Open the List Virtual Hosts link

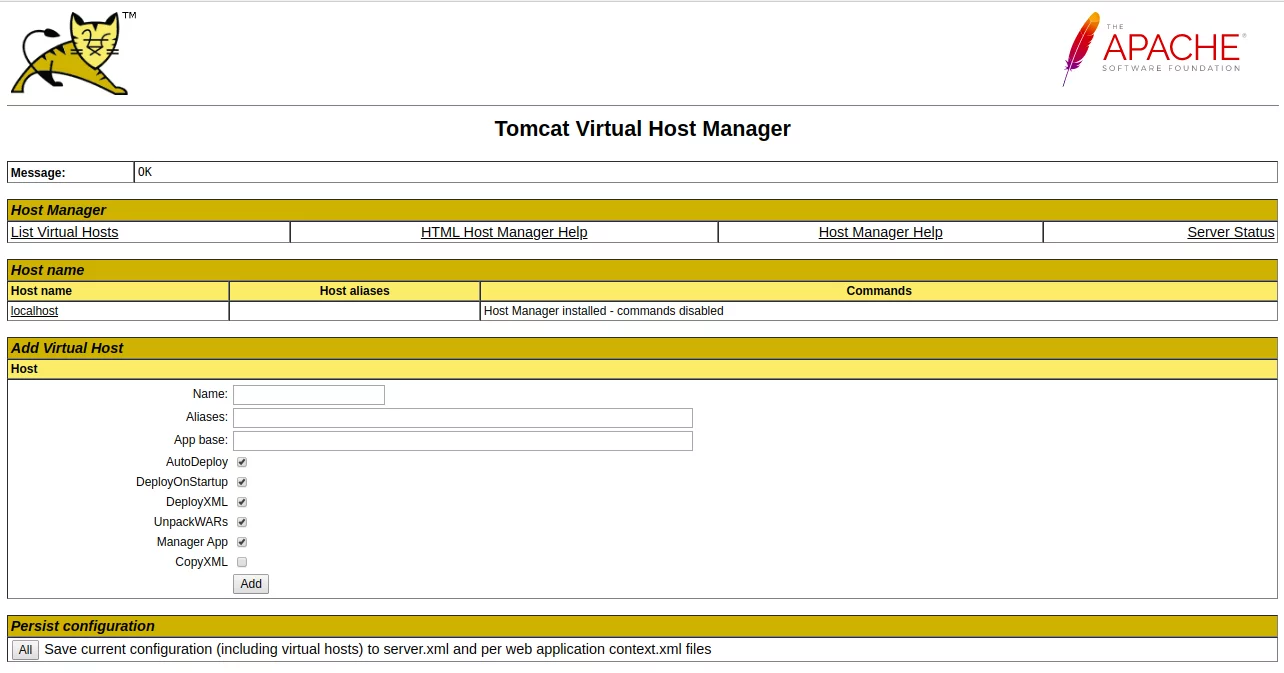[x=64, y=232]
